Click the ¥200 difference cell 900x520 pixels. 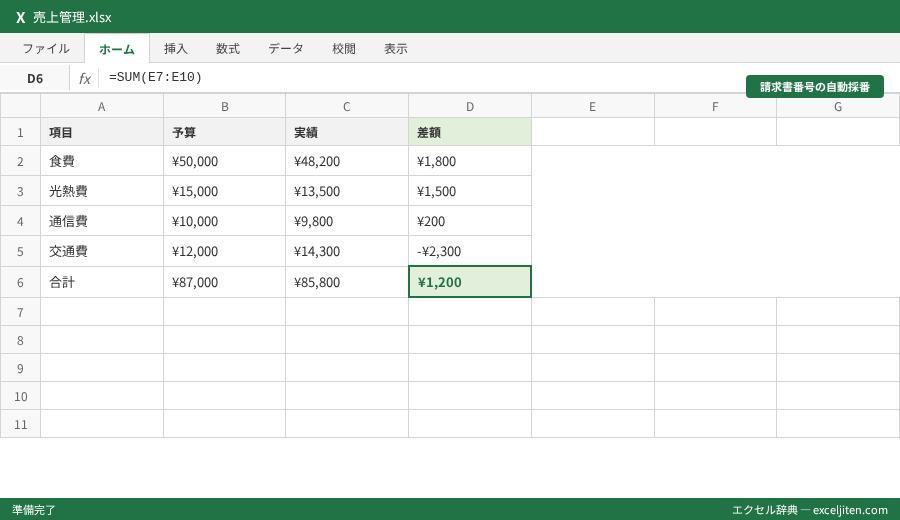[470, 221]
